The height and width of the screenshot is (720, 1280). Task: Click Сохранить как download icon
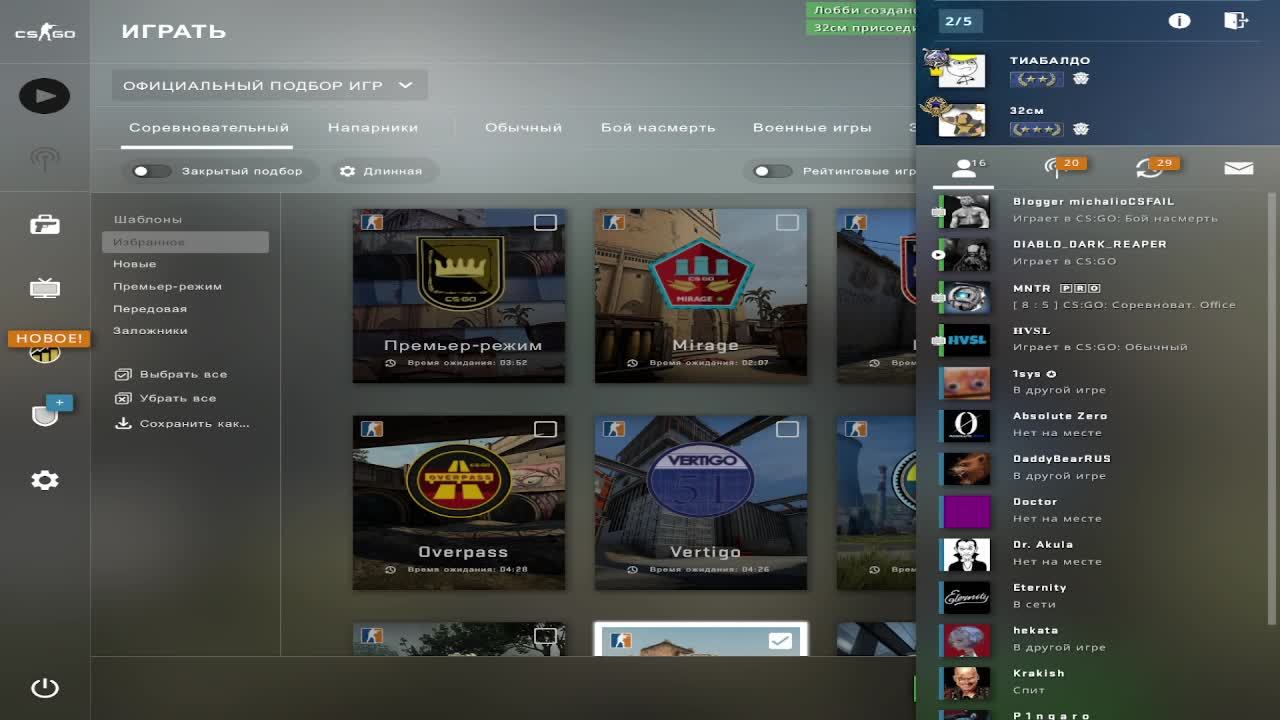123,423
